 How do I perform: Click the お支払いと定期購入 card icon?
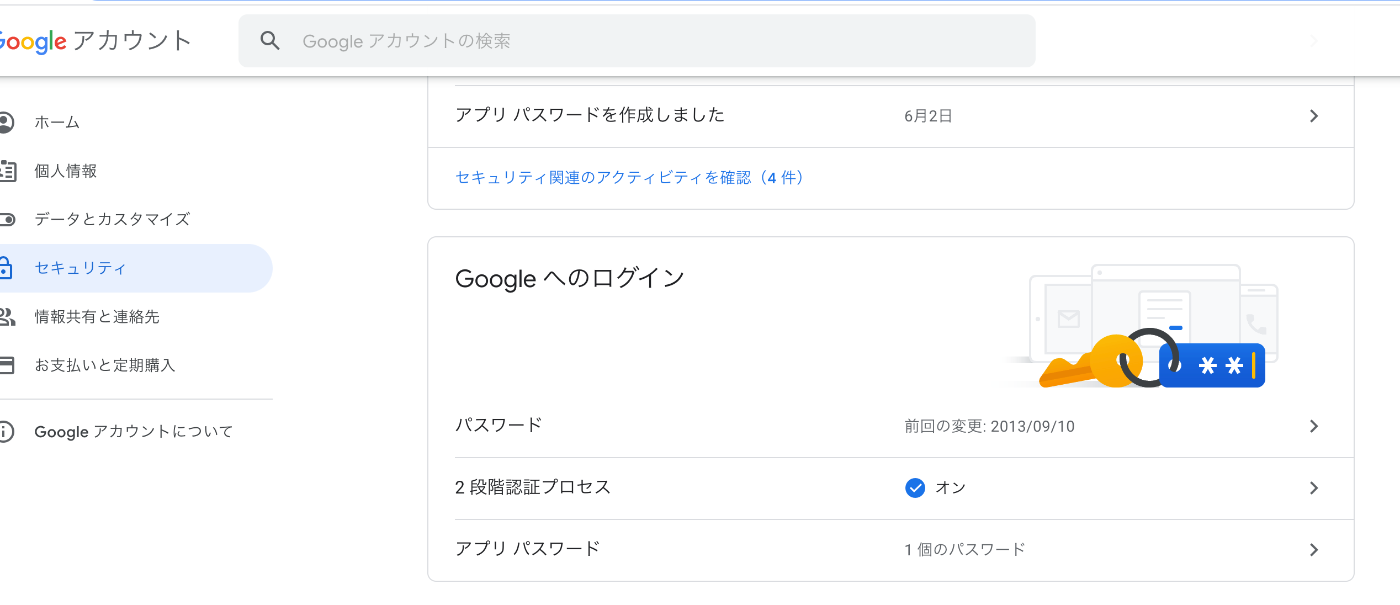[x=6, y=365]
